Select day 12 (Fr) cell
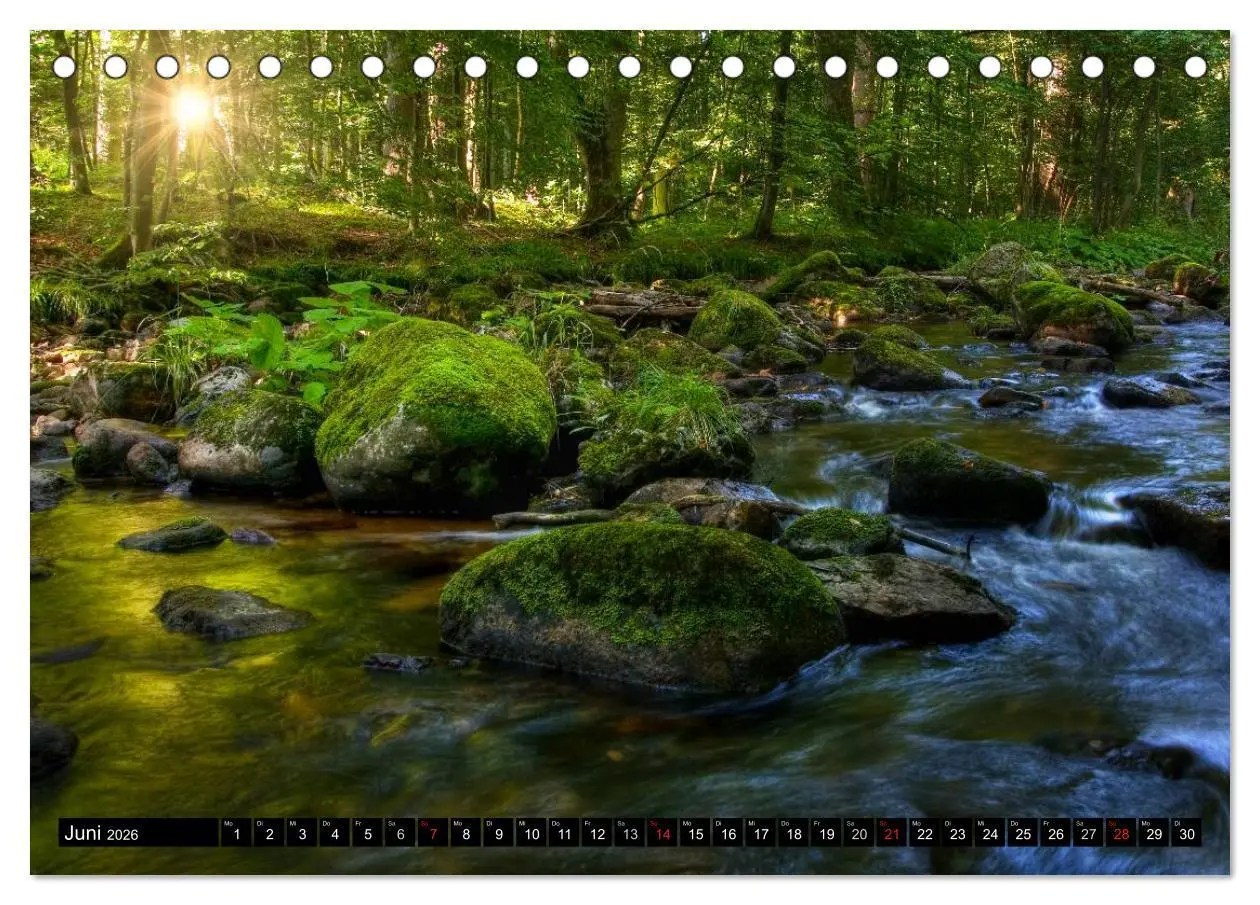Image resolution: width=1260 pixels, height=905 pixels. (x=597, y=832)
